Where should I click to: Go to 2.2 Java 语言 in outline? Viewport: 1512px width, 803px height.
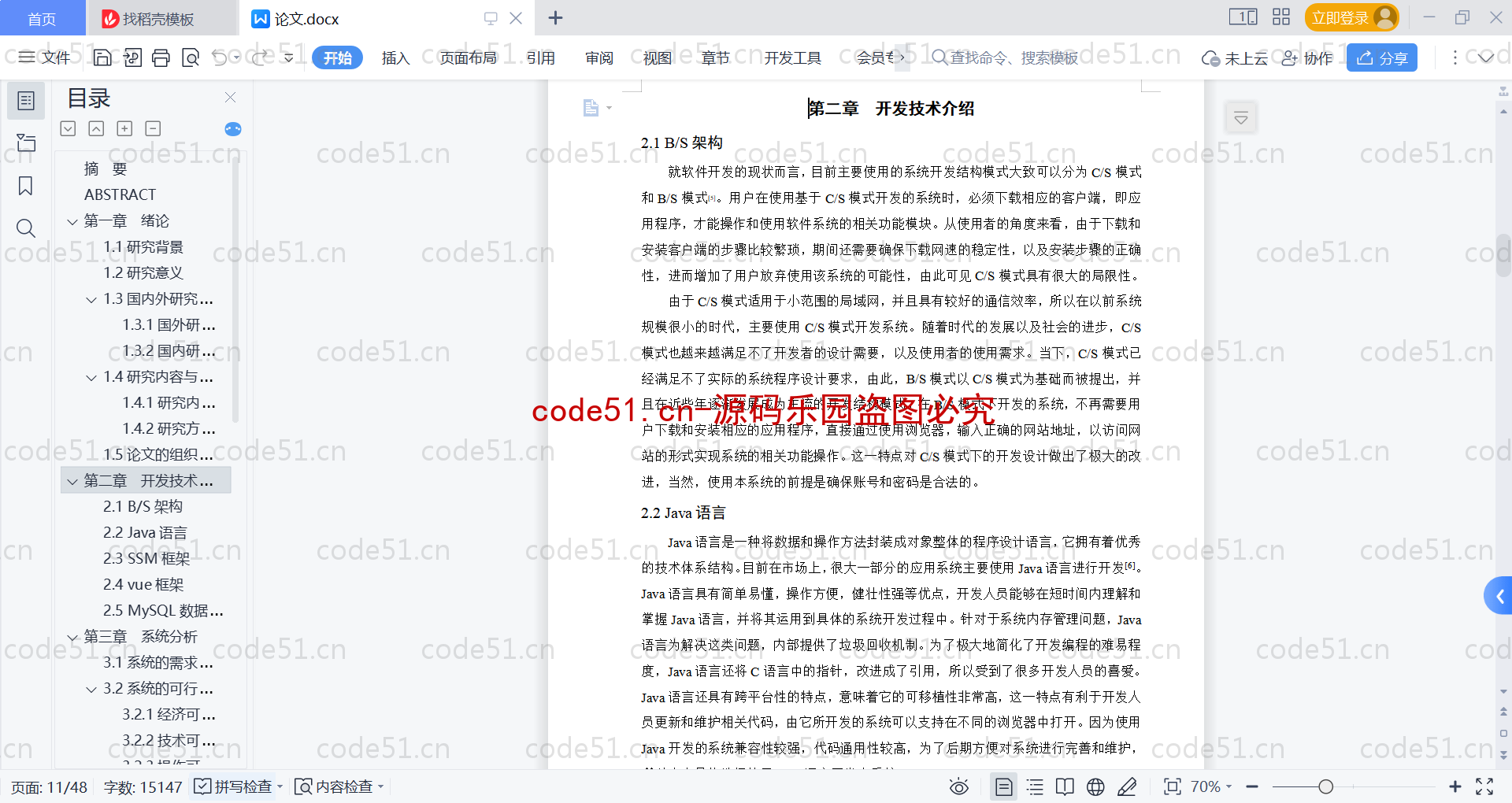[145, 533]
